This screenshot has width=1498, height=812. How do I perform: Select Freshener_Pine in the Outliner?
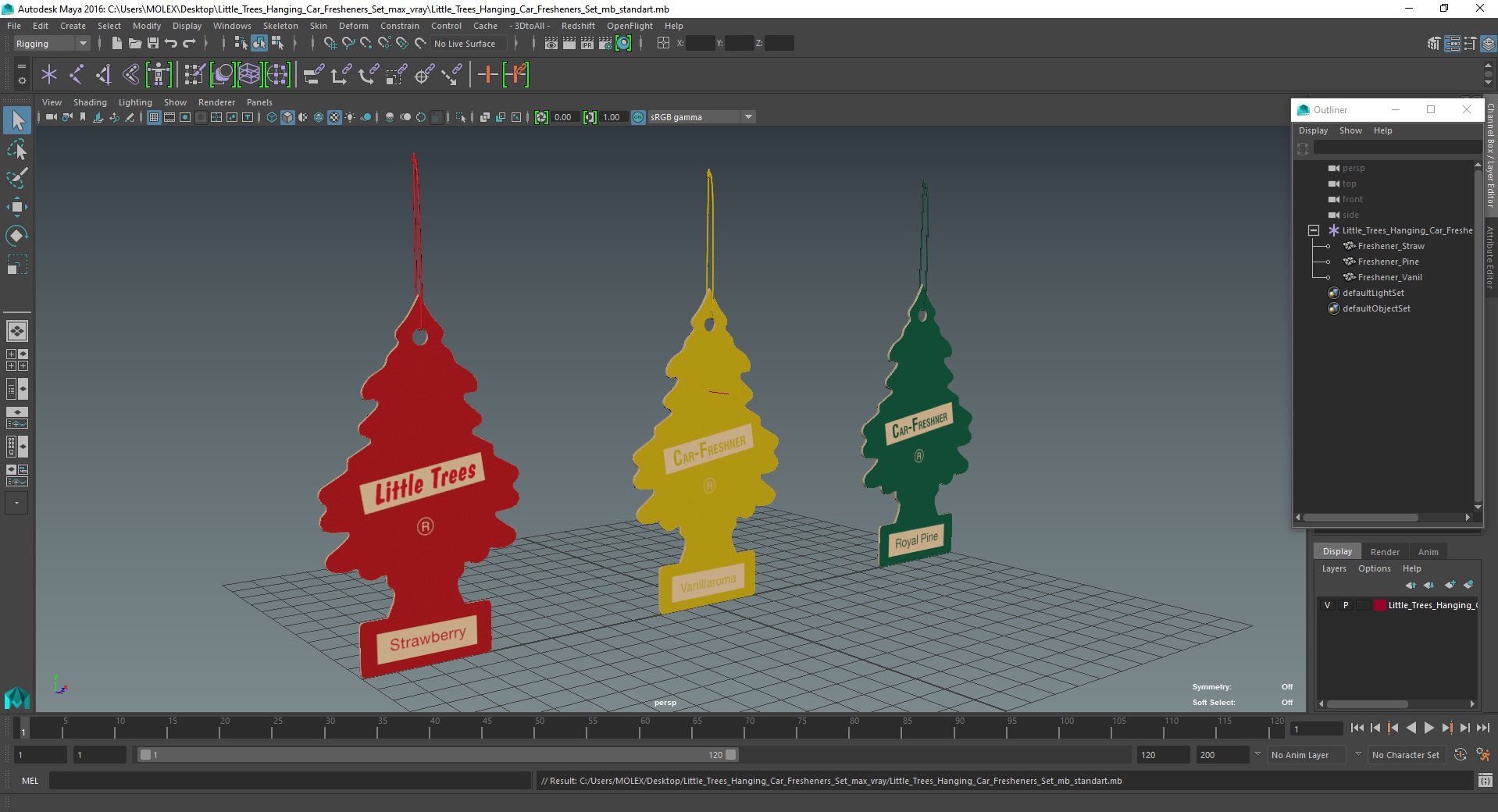[1388, 262]
